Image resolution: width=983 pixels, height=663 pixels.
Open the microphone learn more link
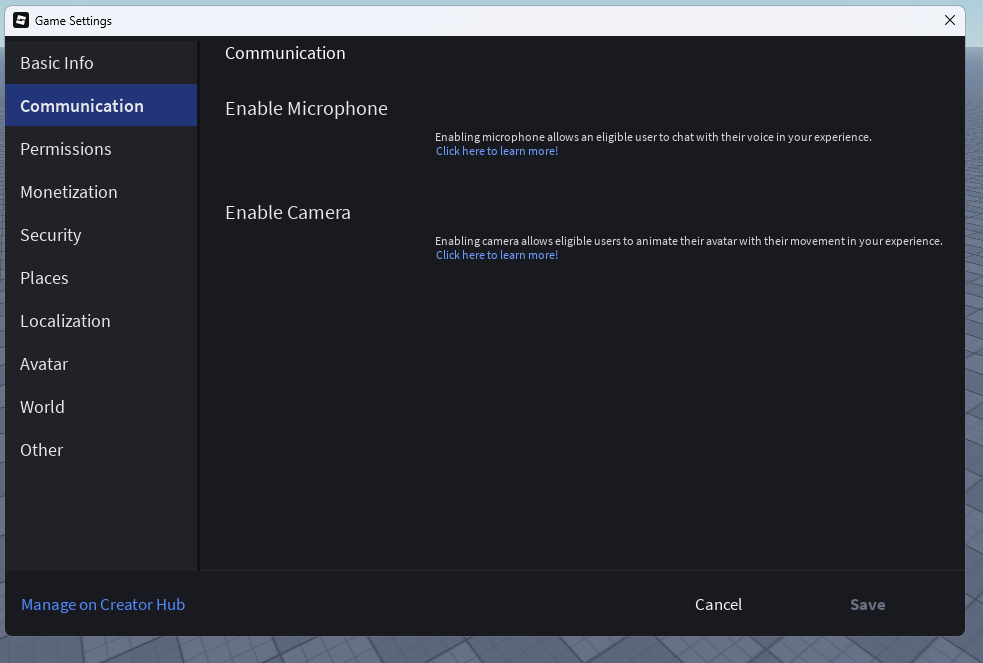[496, 150]
